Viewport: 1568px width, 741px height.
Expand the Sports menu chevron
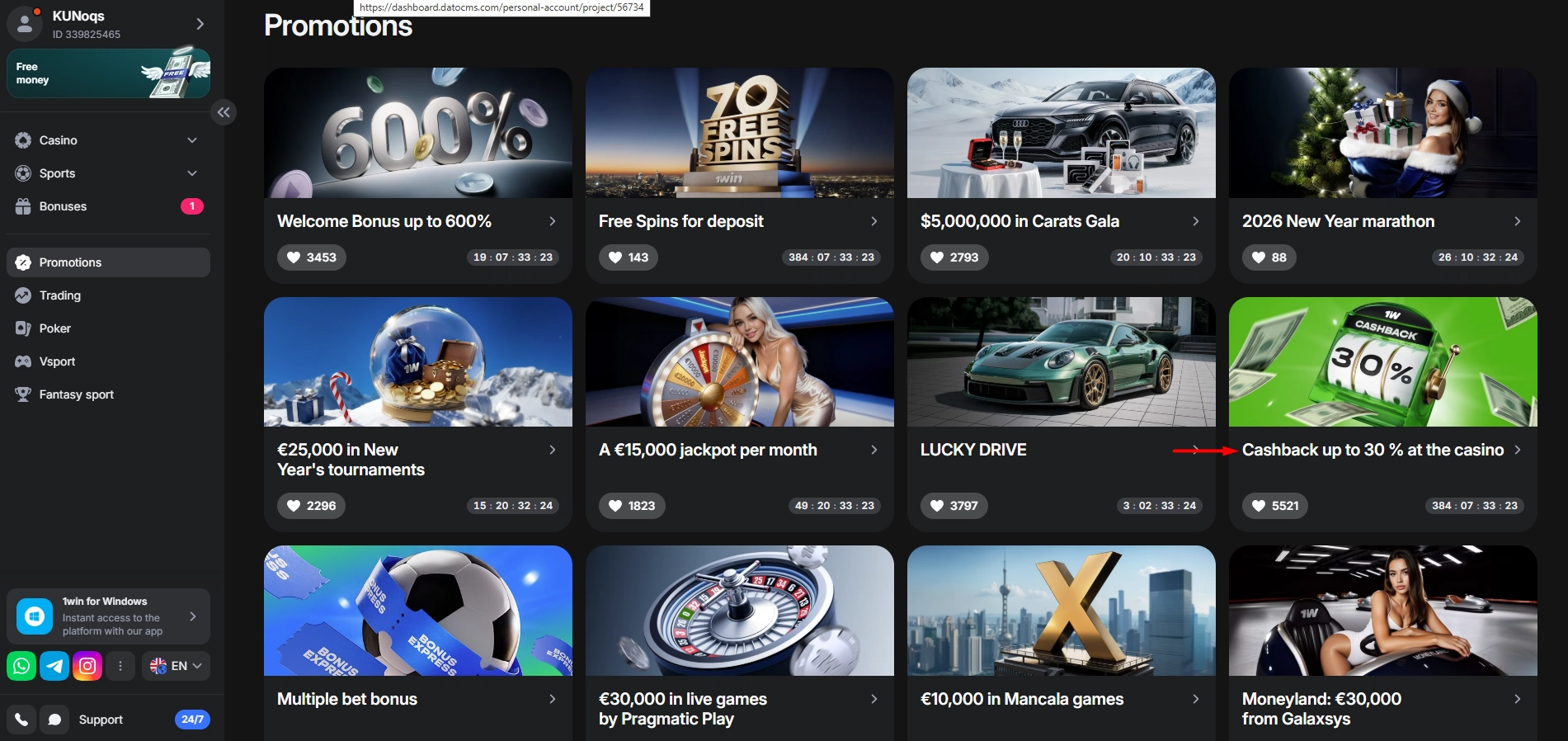(192, 173)
